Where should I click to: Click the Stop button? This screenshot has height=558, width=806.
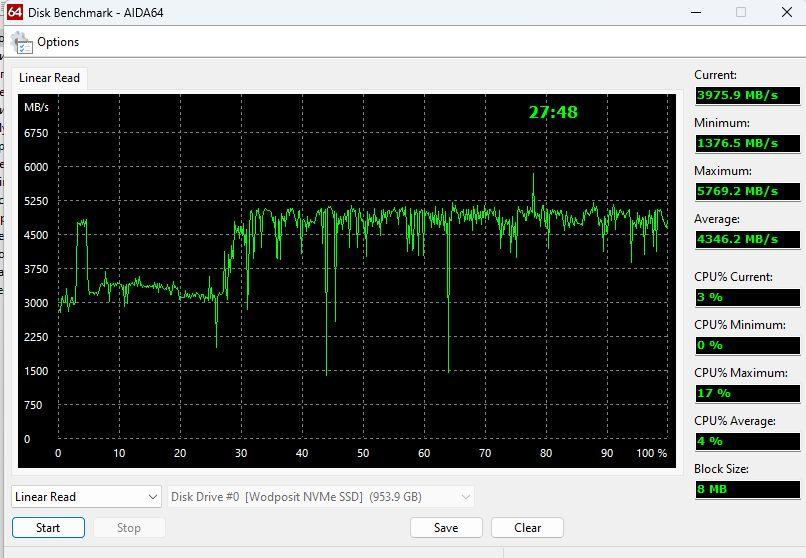pyautogui.click(x=129, y=528)
